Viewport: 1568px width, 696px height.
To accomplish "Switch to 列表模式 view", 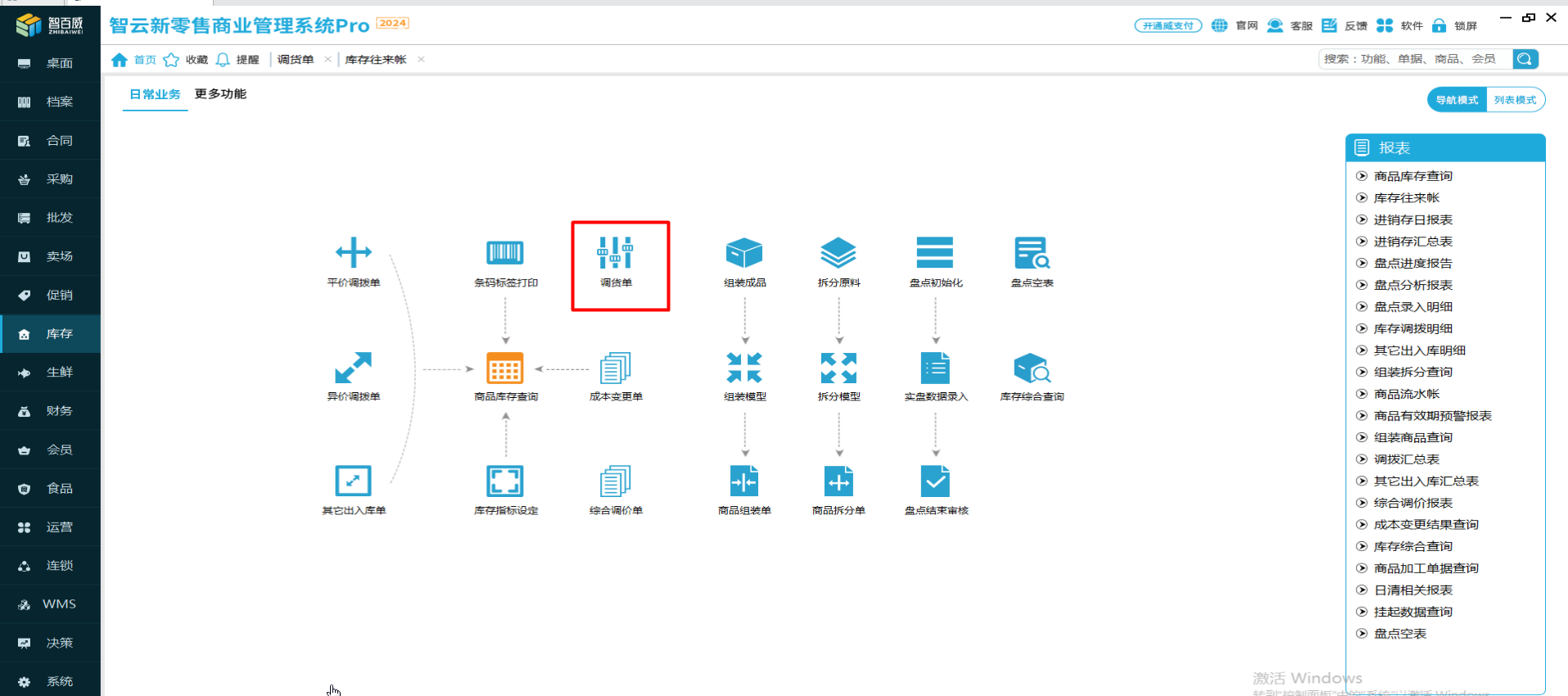I will [1515, 100].
